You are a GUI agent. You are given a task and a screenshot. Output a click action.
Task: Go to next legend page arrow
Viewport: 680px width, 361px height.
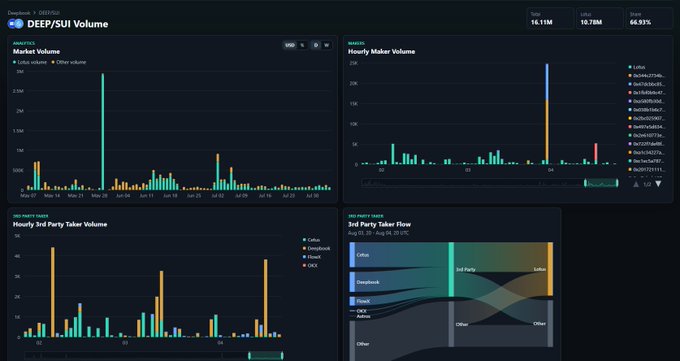(658, 184)
